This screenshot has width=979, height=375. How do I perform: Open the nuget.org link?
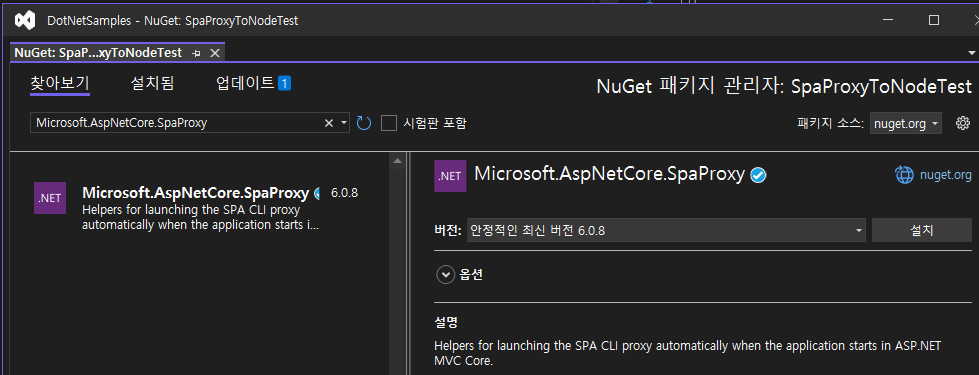(945, 175)
